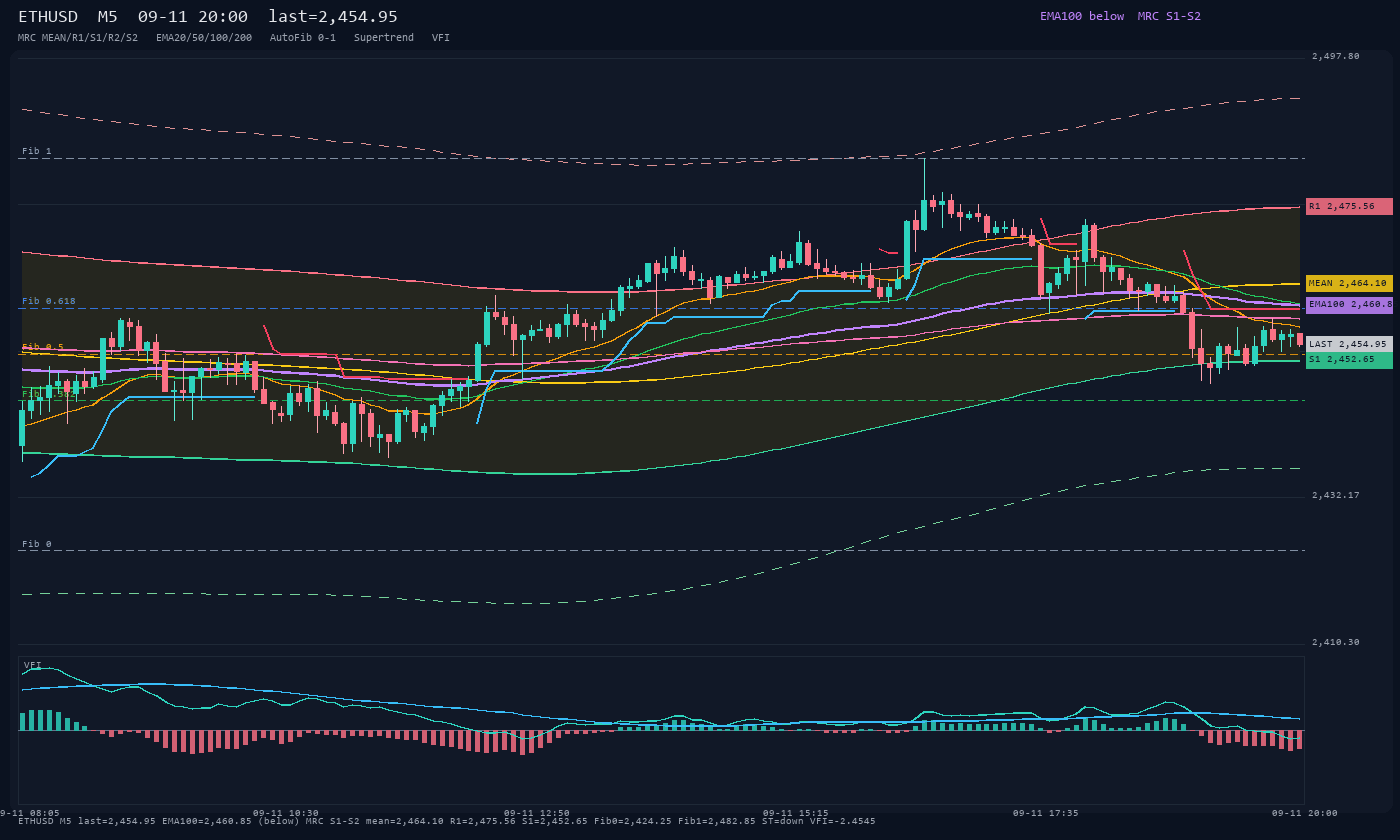The image size is (1400, 840).
Task: Click the VFI label inside the lower panel
Action: 33,665
